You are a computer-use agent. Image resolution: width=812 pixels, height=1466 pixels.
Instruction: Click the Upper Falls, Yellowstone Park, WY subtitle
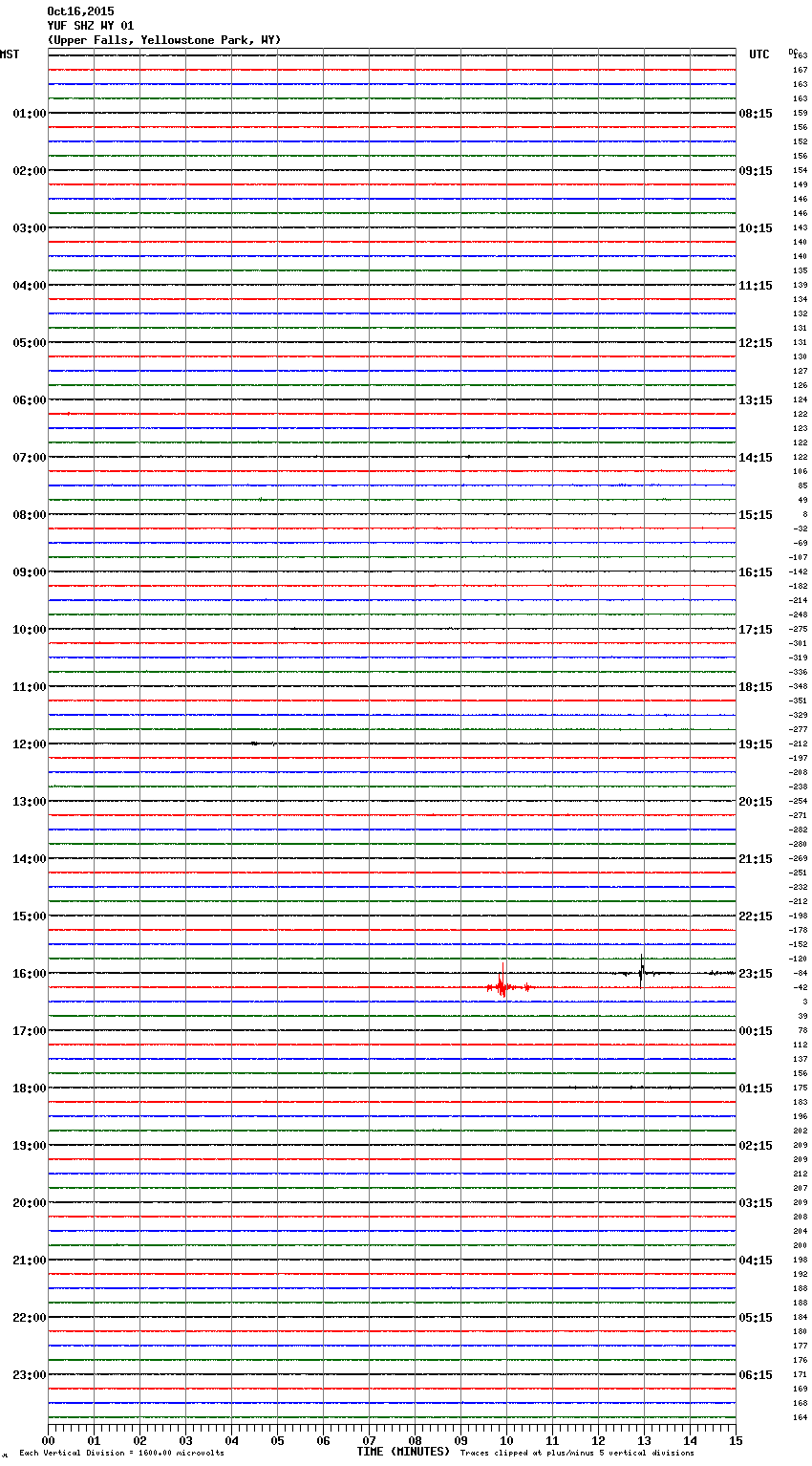[x=164, y=40]
